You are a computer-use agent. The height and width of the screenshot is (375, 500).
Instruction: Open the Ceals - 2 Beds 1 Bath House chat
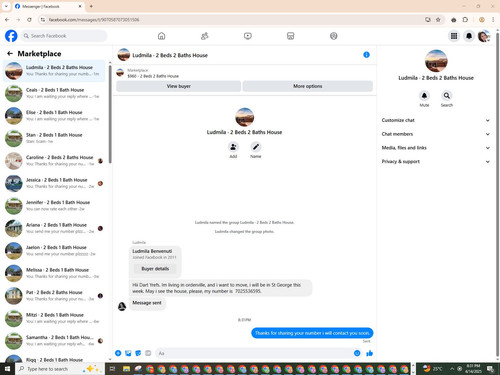(54, 93)
